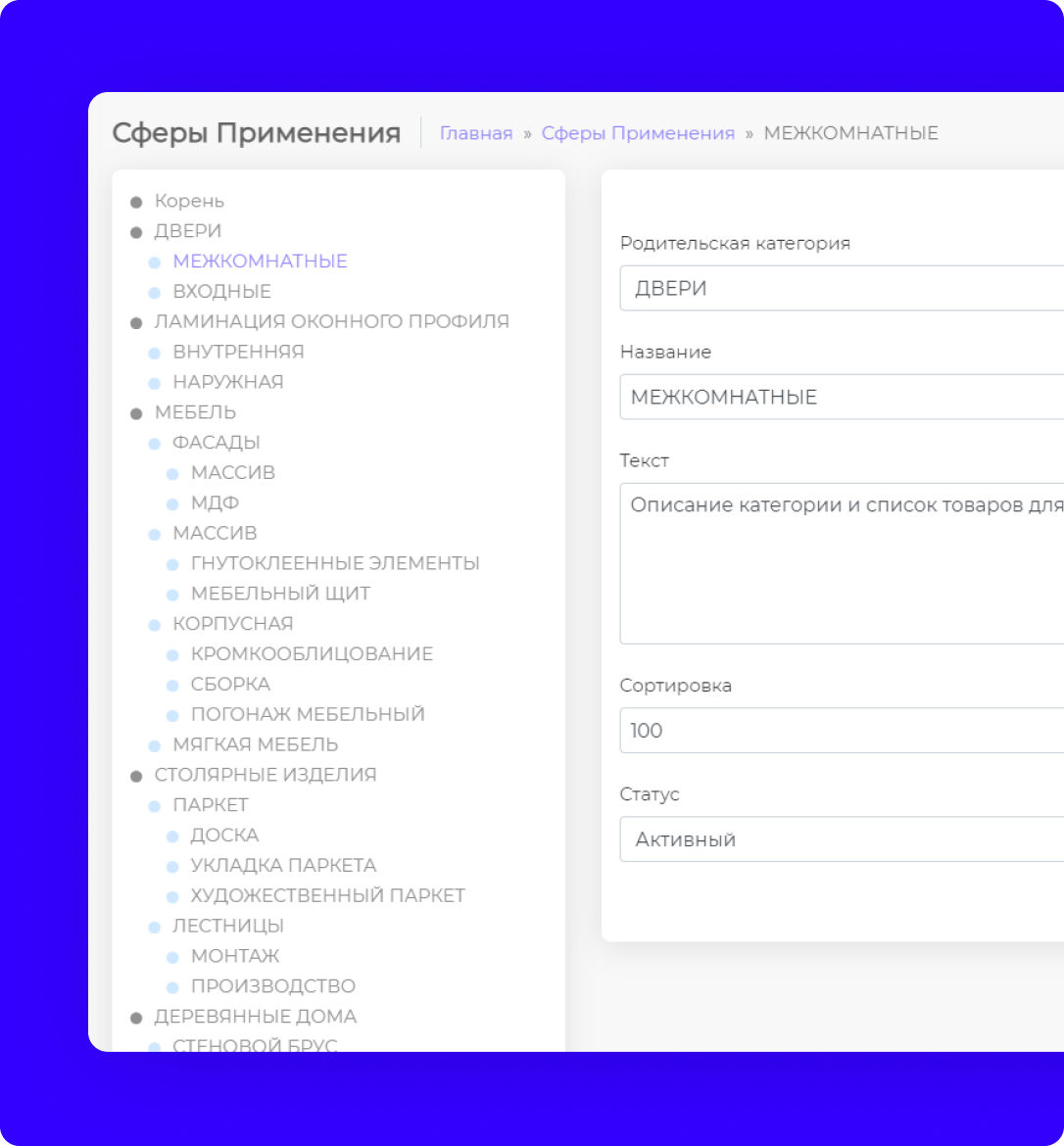This screenshot has width=1064, height=1146.
Task: Click the bullet icon beside МЕБЕЛЬ
Action: click(136, 413)
